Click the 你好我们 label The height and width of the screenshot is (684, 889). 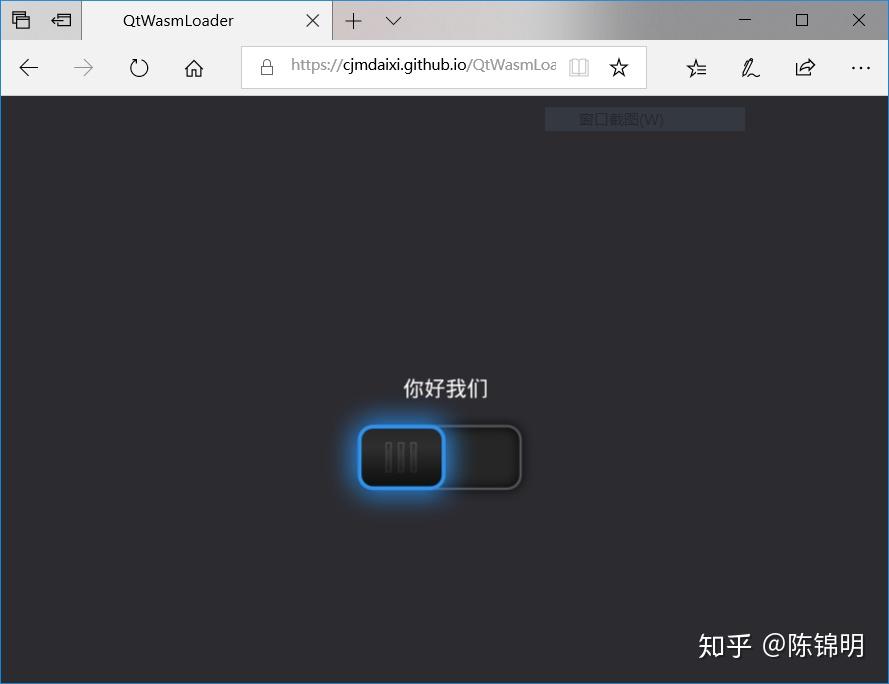[443, 388]
